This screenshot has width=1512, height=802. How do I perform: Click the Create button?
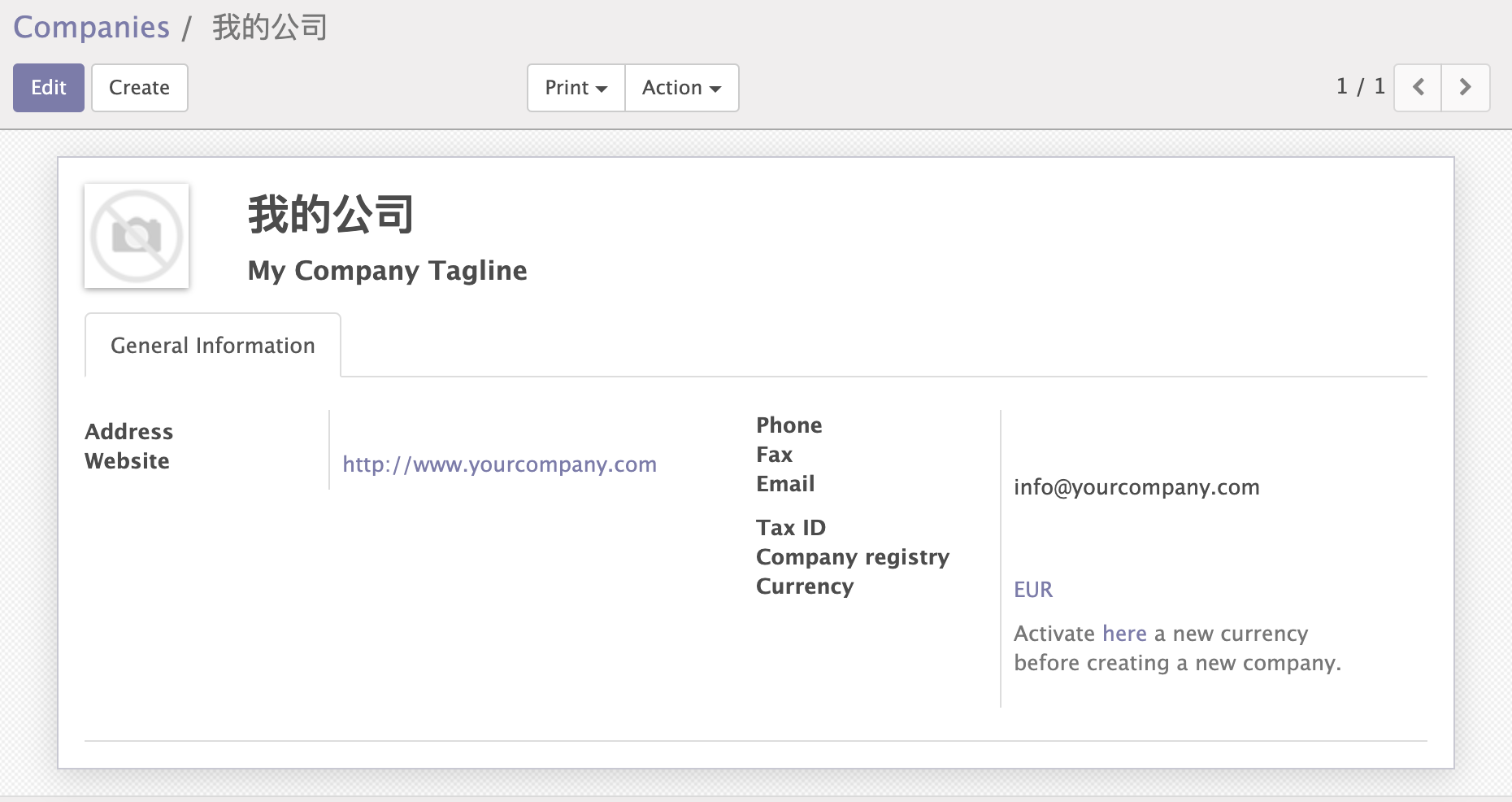pyautogui.click(x=140, y=87)
